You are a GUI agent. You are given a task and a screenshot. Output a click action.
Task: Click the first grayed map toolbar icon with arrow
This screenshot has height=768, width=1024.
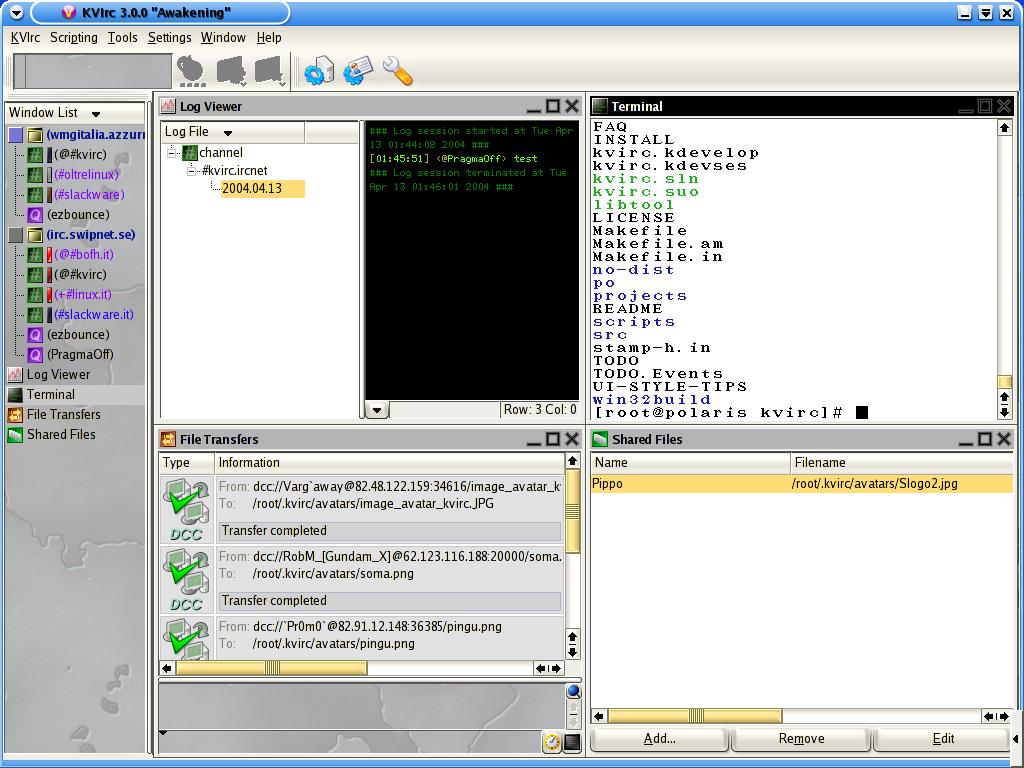pyautogui.click(x=231, y=71)
